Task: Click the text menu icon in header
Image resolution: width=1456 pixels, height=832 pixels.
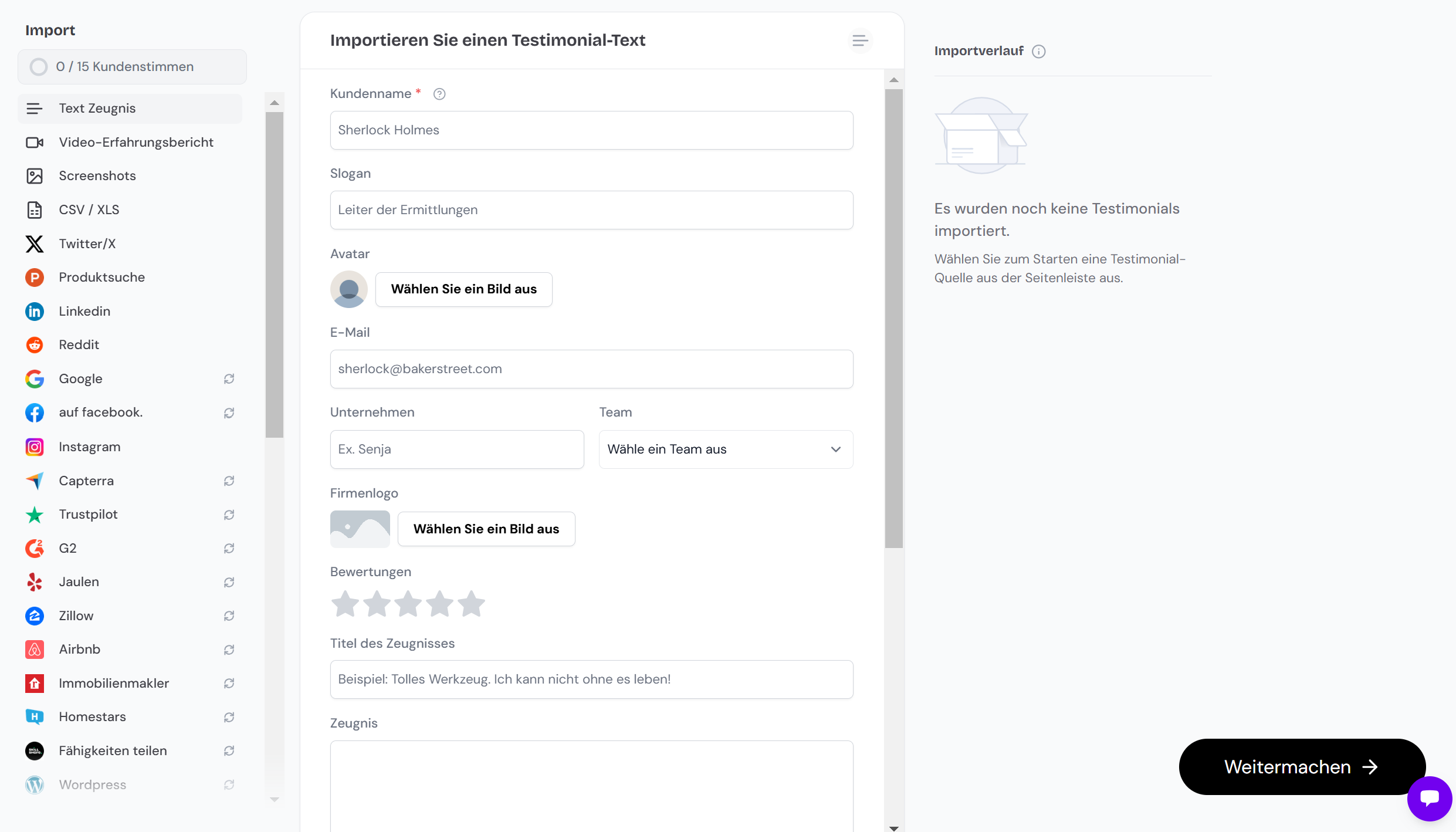Action: point(860,40)
